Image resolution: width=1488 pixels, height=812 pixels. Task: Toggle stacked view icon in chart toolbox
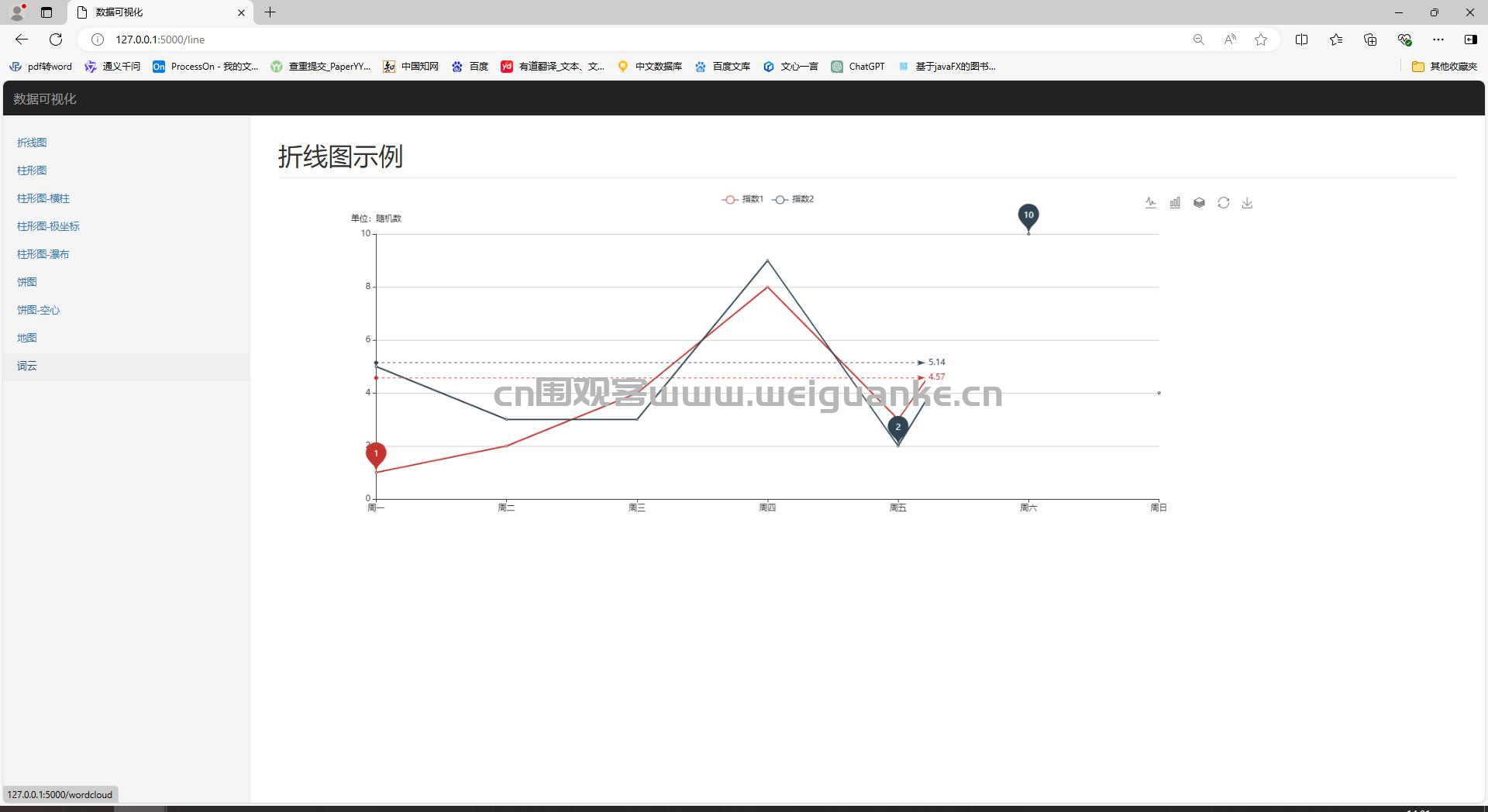1199,202
